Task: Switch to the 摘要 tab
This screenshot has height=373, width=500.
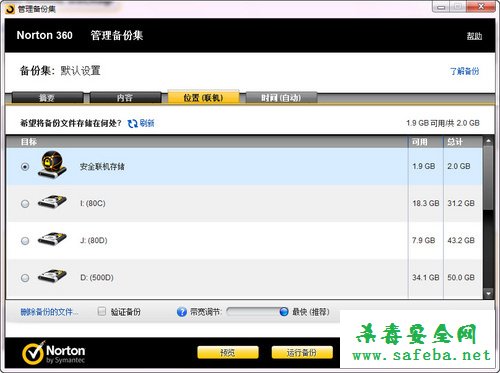Action: 47,98
